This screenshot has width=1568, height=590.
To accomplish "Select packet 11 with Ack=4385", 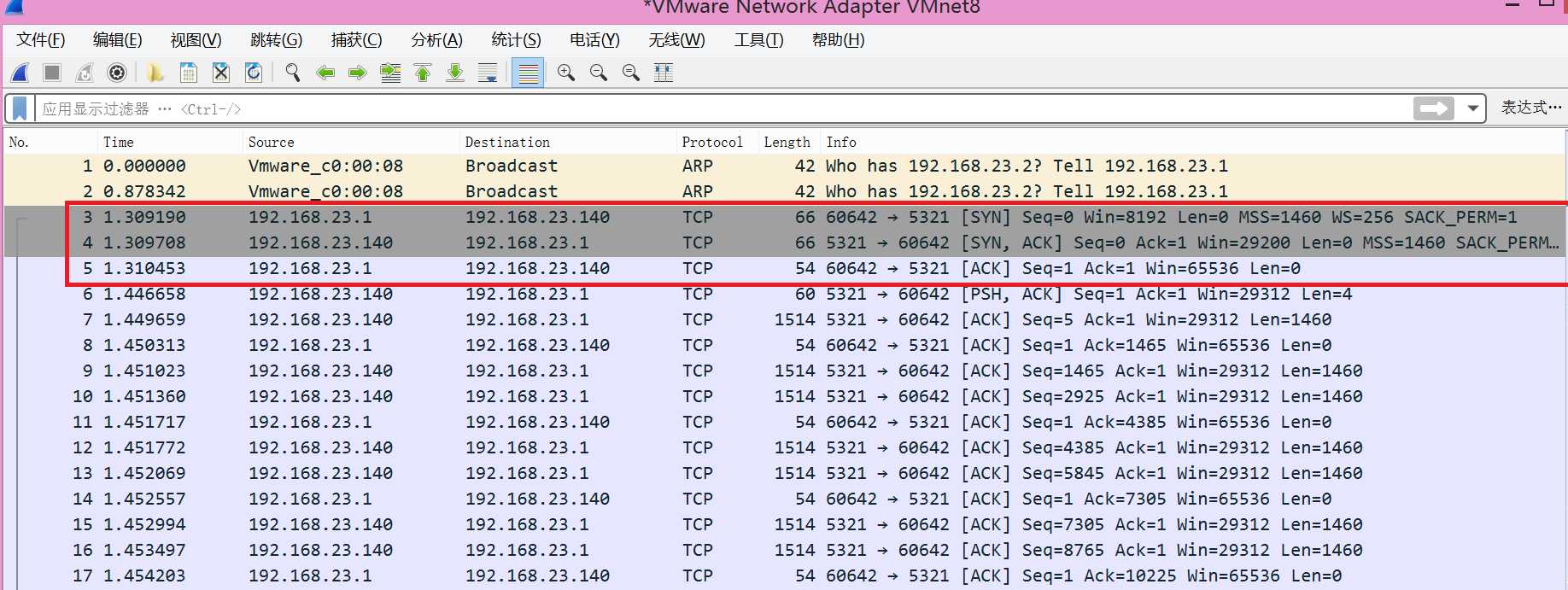I will [785, 422].
